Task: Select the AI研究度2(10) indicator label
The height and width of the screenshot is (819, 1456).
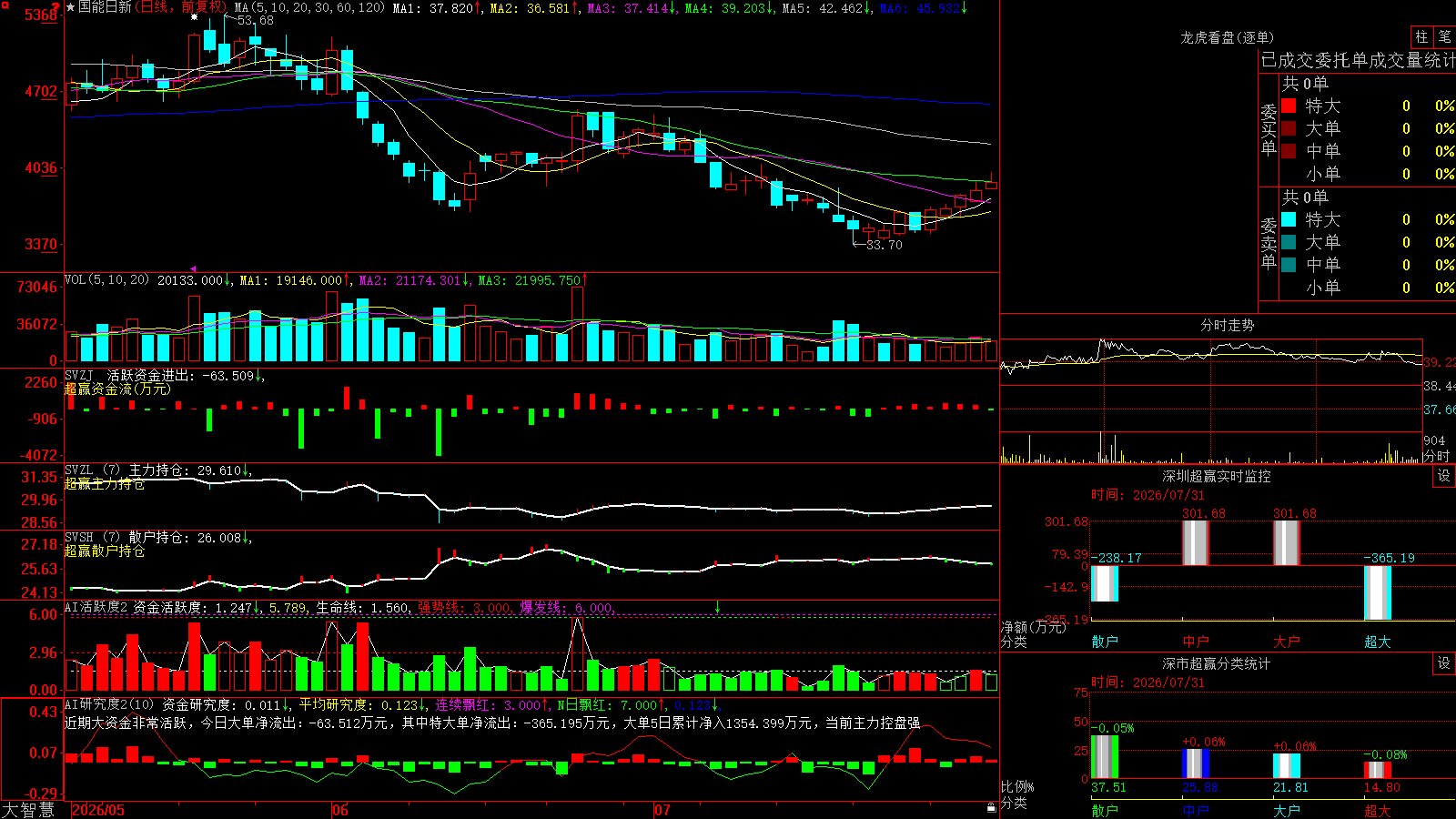Action: (109, 705)
